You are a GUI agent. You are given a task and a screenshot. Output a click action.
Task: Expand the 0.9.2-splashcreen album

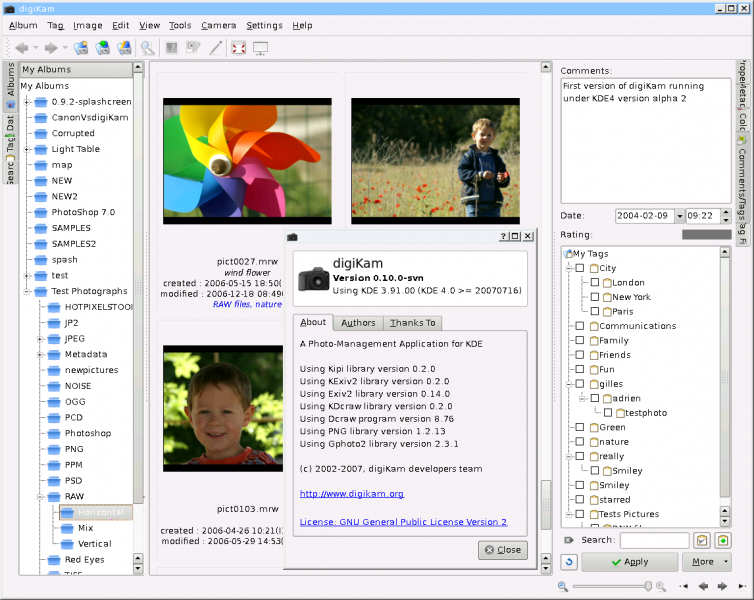pos(27,102)
